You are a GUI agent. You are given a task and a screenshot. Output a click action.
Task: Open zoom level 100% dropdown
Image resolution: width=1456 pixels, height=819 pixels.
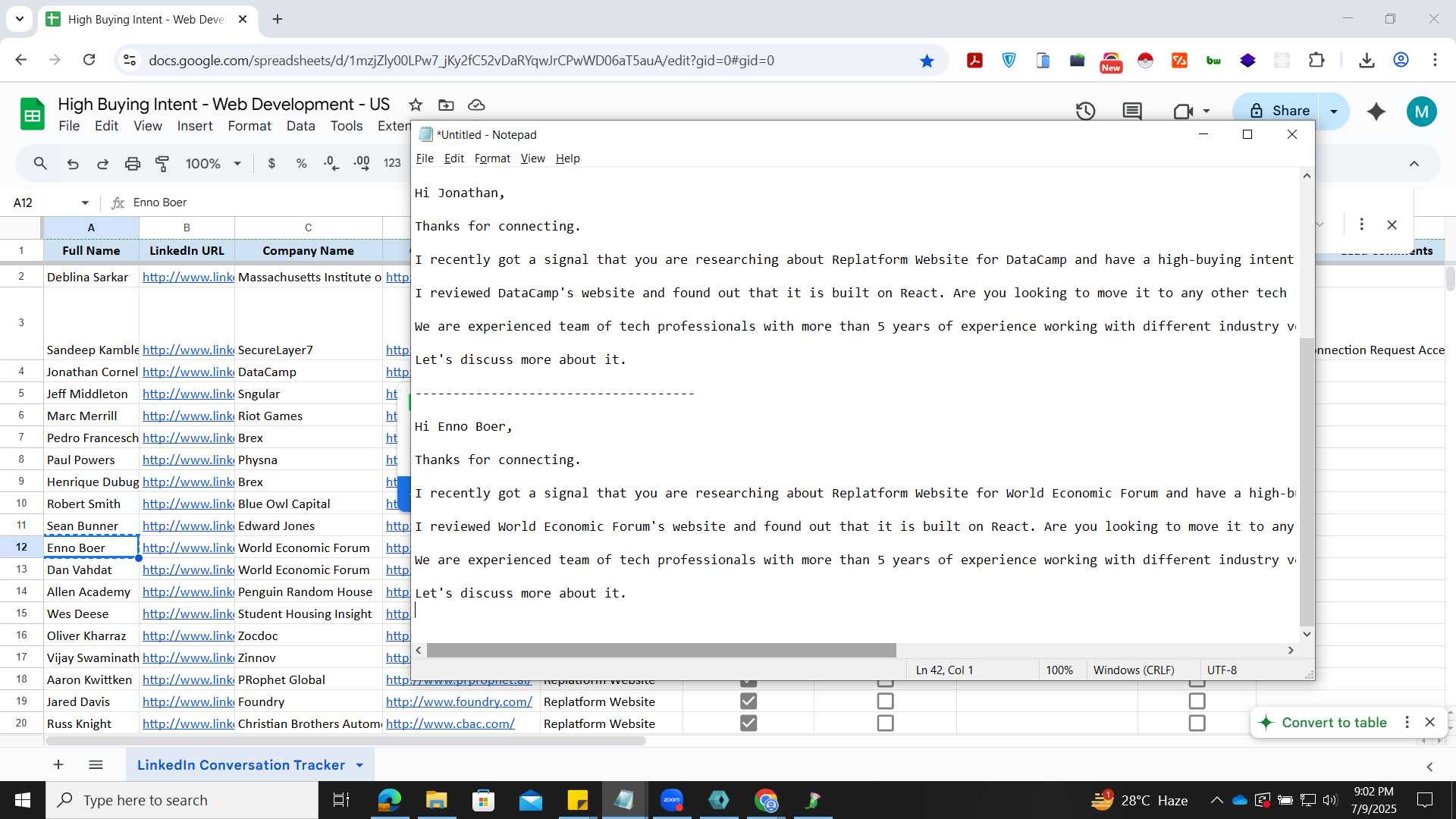[213, 163]
